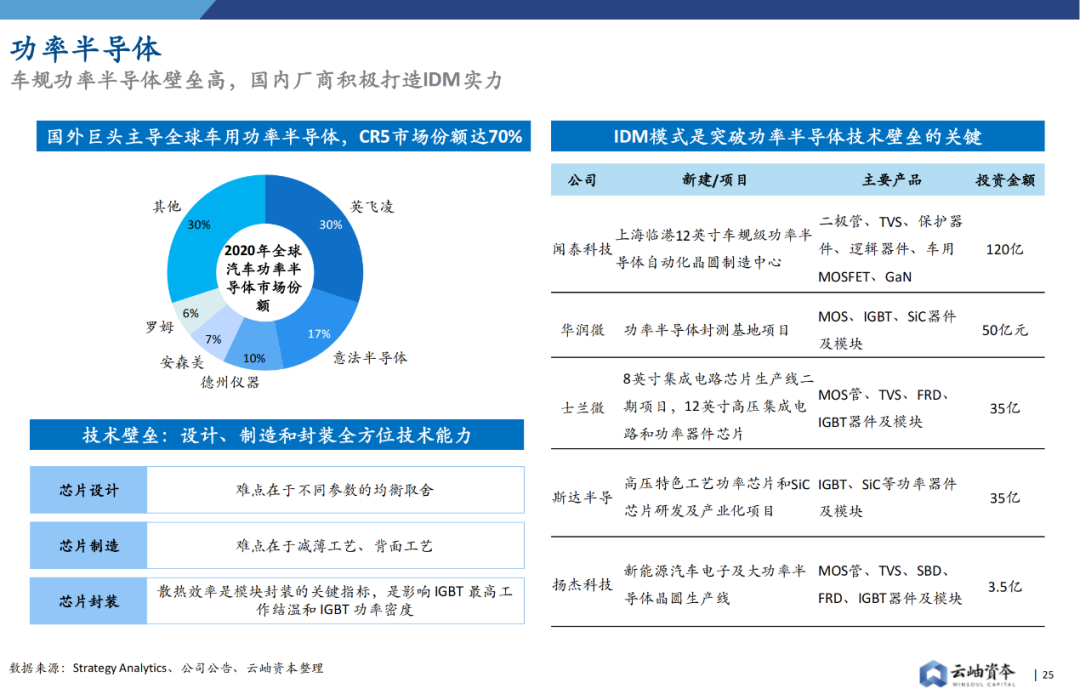Click the "10%" value on the donut chart
Image resolution: width=1080 pixels, height=694 pixels.
coord(254,359)
